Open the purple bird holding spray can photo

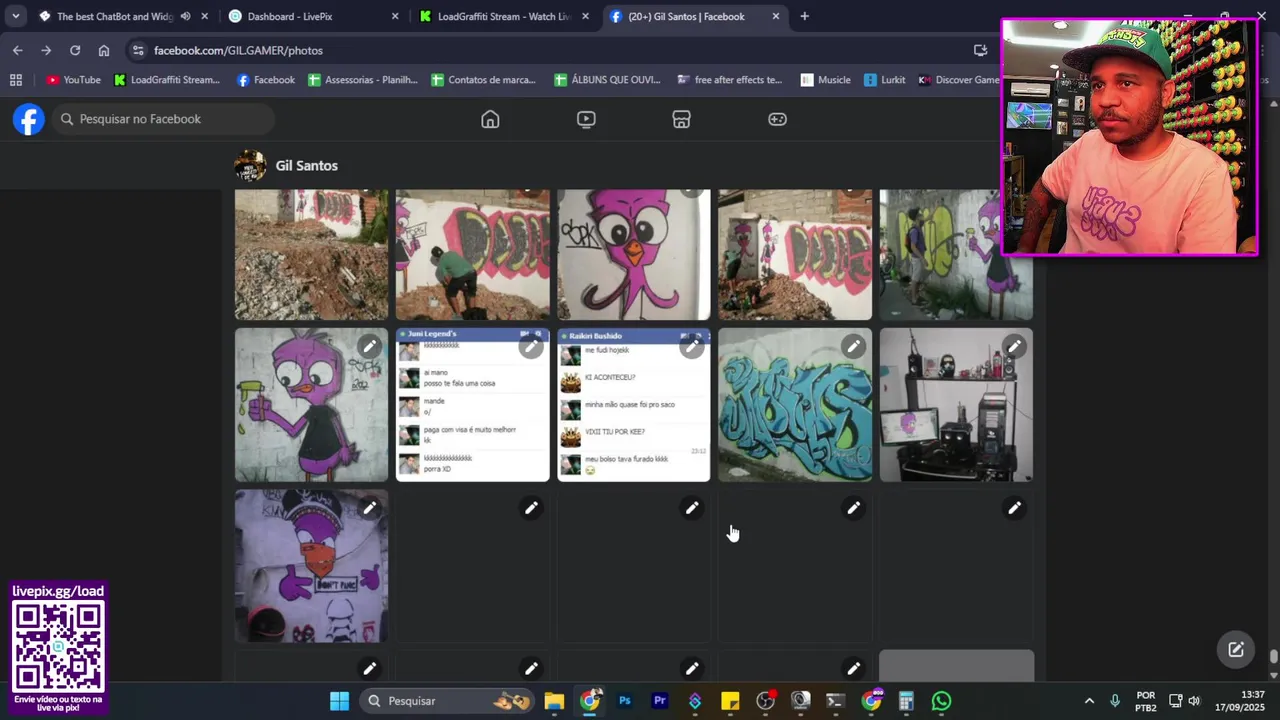click(x=311, y=405)
